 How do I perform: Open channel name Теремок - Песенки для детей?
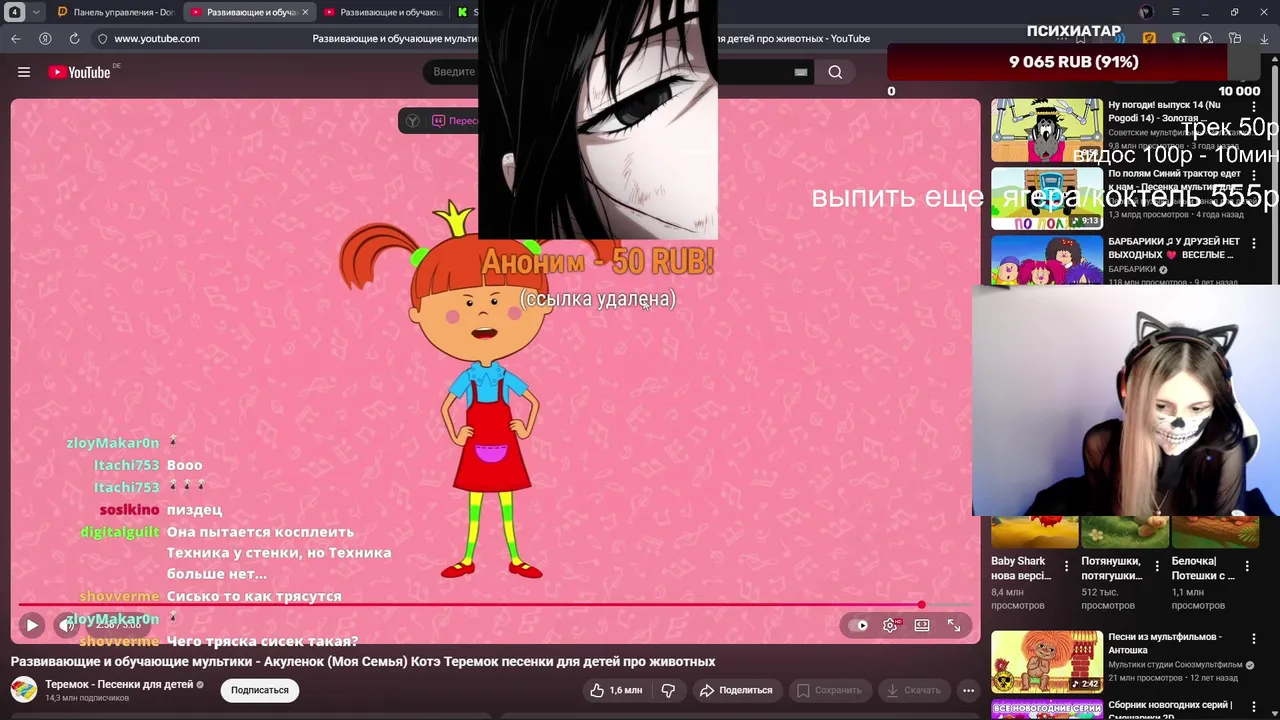click(119, 684)
